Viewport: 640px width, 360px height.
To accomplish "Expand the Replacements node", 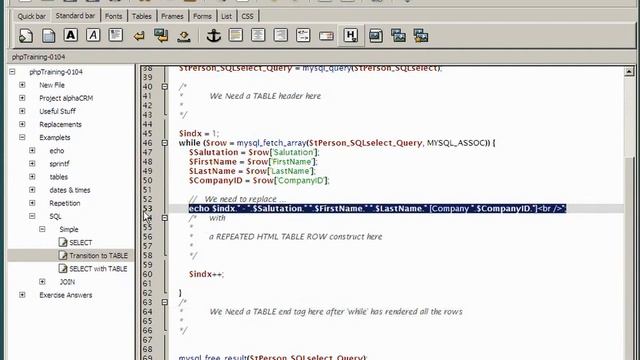I will click(x=22, y=124).
